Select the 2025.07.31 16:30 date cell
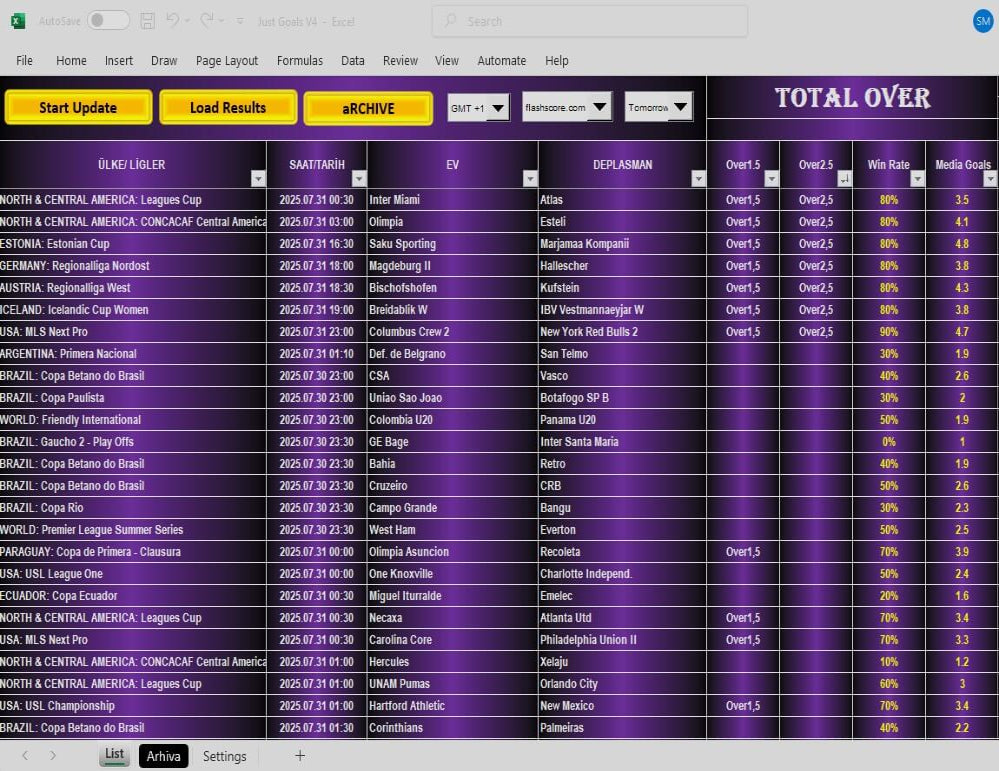Viewport: 999px width, 771px height. (317, 243)
